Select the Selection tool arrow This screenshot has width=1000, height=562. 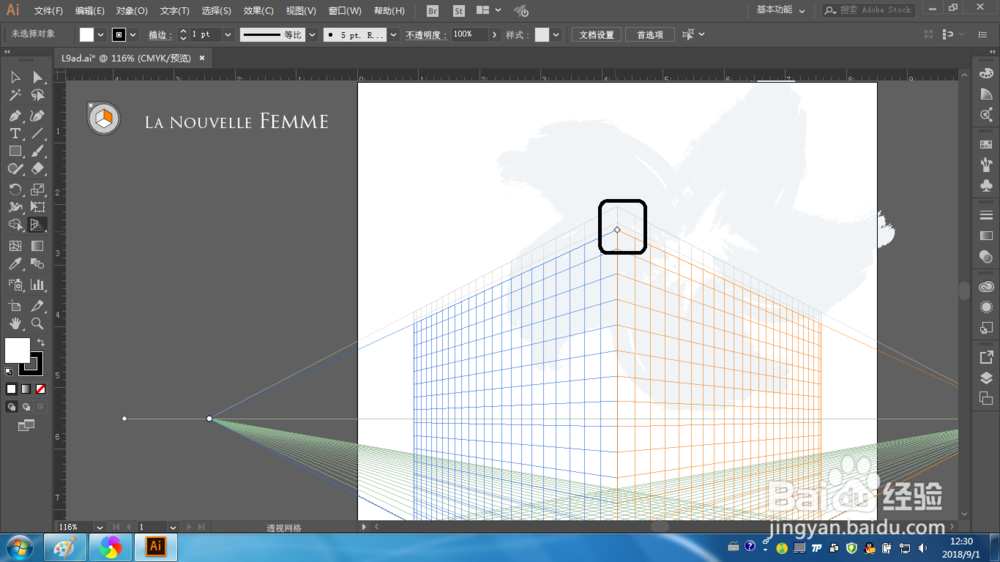(15, 77)
